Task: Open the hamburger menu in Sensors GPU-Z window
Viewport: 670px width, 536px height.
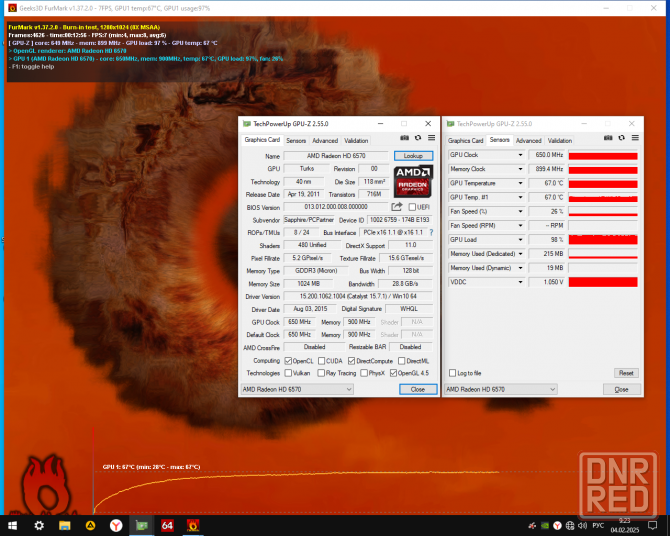Action: point(635,138)
